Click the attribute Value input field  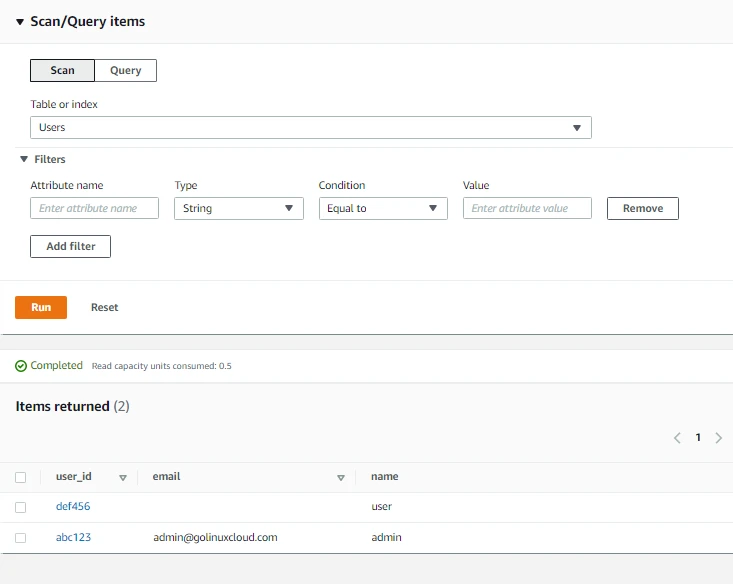pyautogui.click(x=527, y=208)
